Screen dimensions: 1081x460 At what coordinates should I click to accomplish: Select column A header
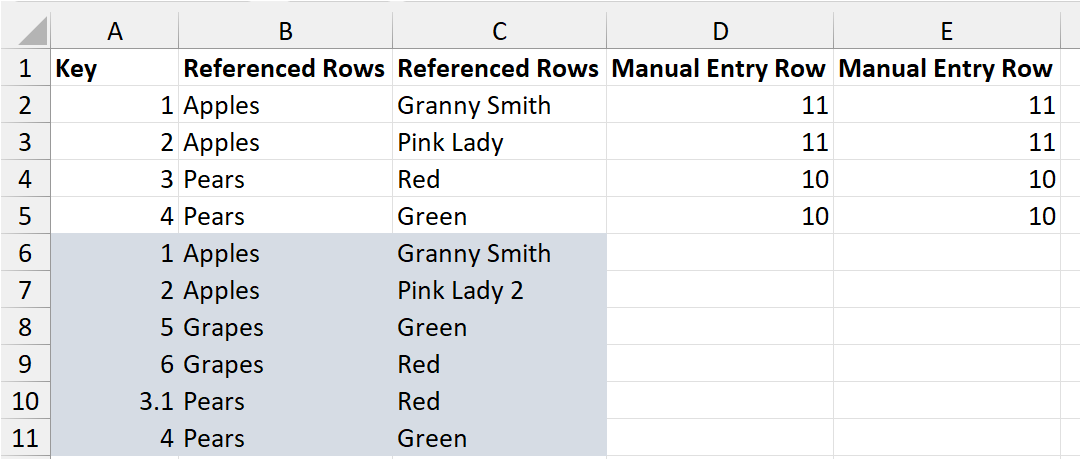point(115,32)
